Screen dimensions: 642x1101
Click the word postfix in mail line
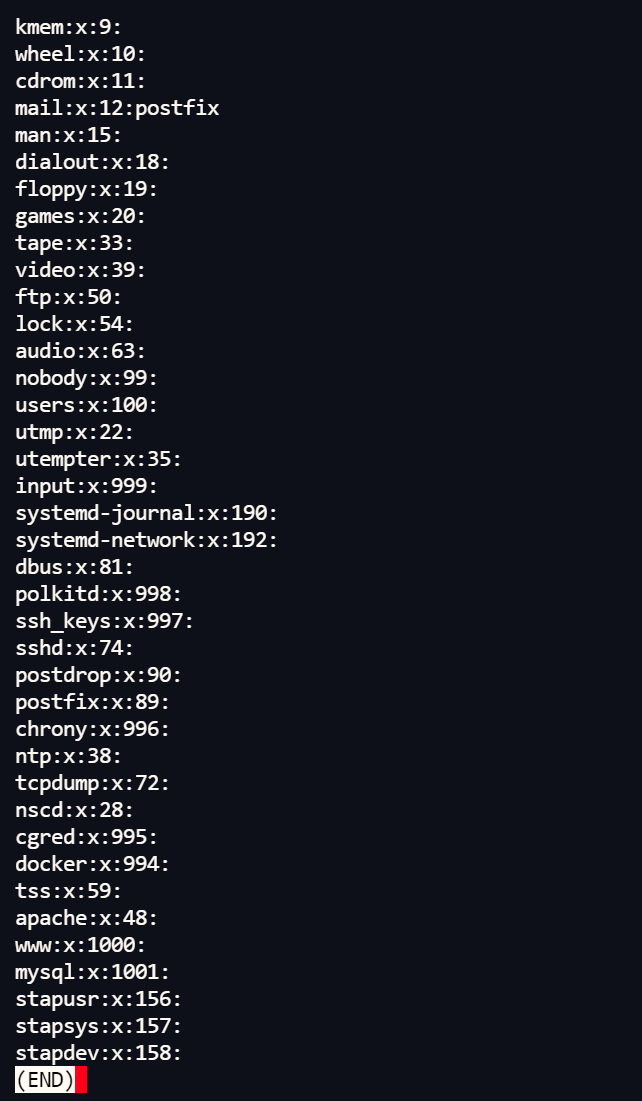click(177, 108)
